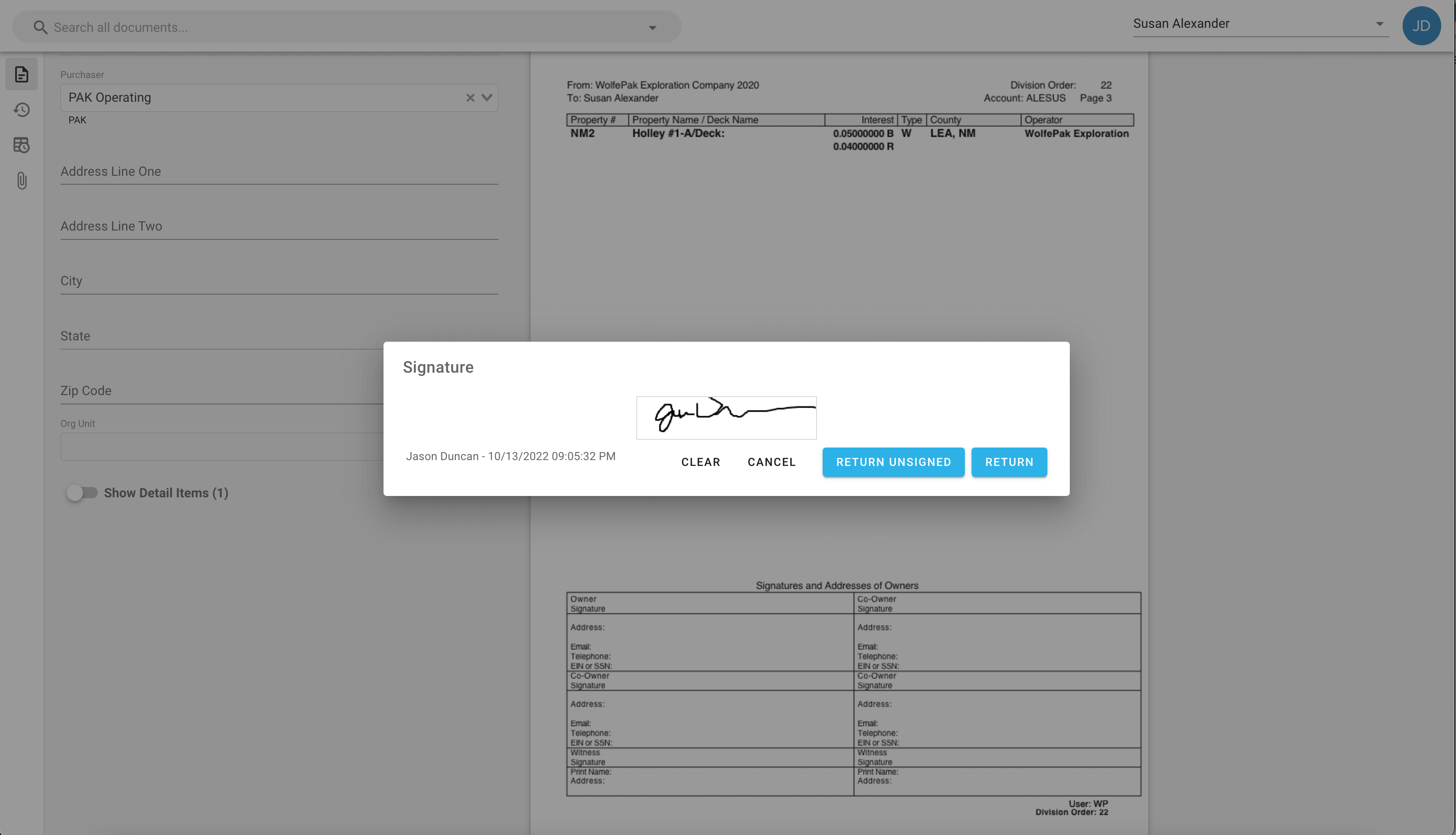This screenshot has height=835, width=1456.
Task: Click the Address Line Two field
Action: (279, 226)
